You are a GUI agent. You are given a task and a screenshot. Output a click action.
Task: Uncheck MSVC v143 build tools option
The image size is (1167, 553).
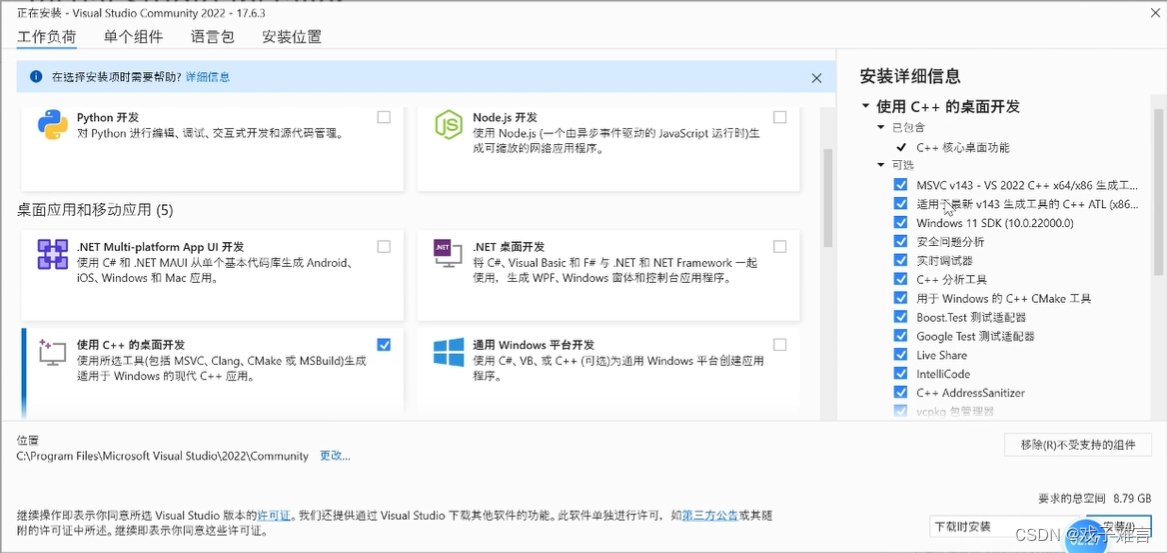pos(901,185)
